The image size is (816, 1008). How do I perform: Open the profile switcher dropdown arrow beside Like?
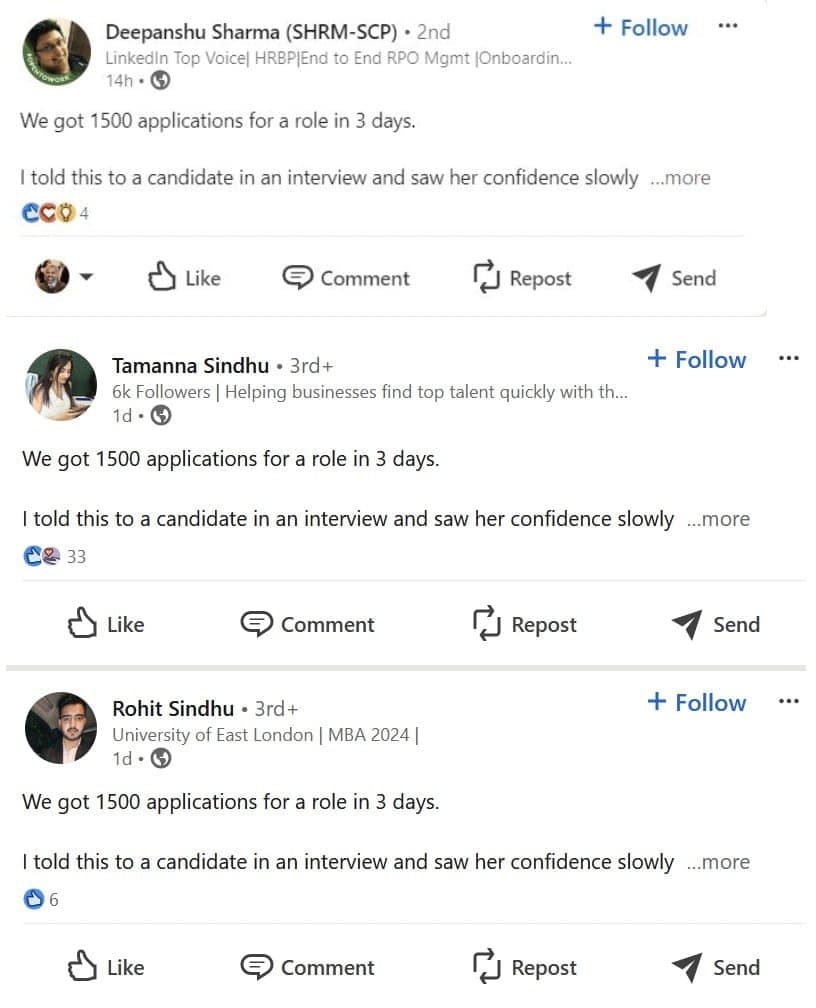click(x=85, y=278)
